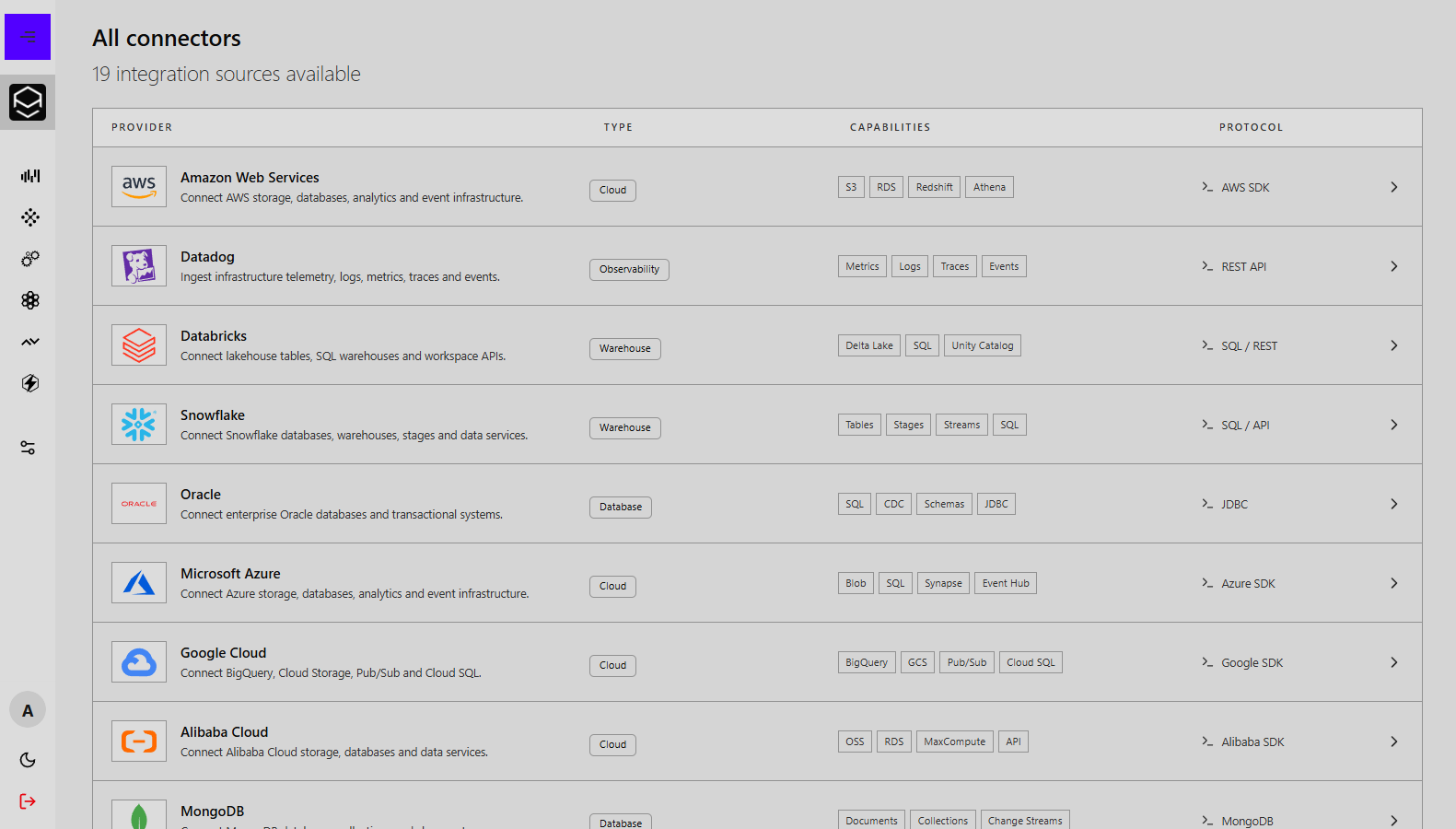1456x829 pixels.
Task: Open the Snowflake connector title
Action: pos(213,415)
